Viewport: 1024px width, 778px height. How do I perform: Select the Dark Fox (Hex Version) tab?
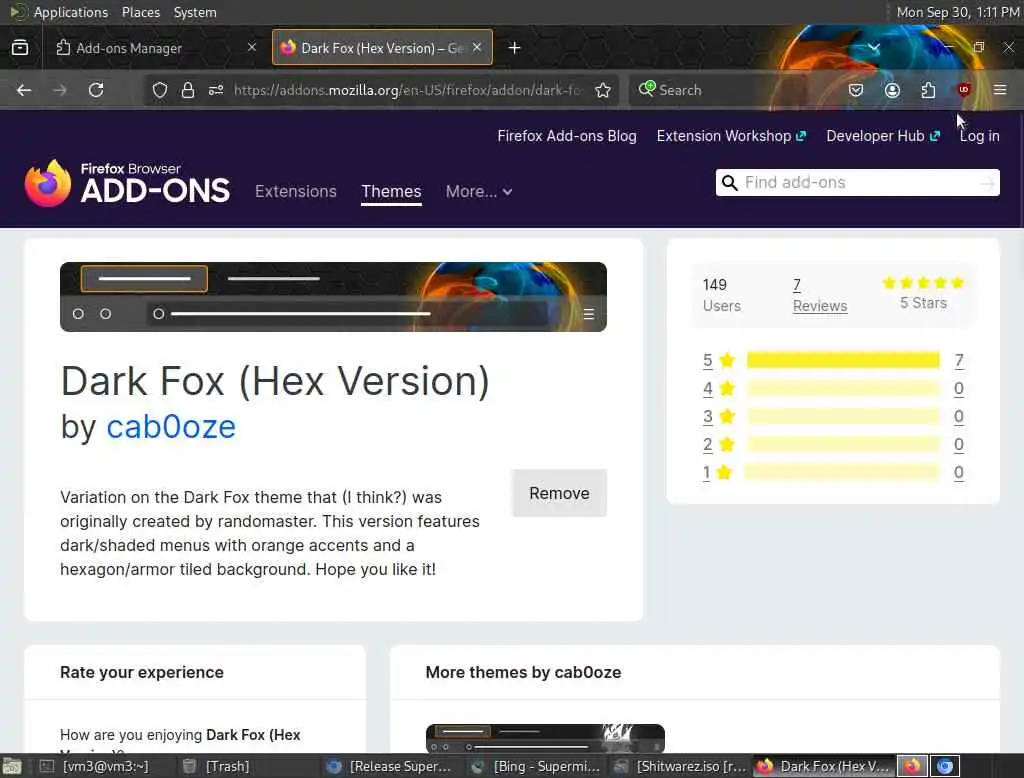[382, 48]
